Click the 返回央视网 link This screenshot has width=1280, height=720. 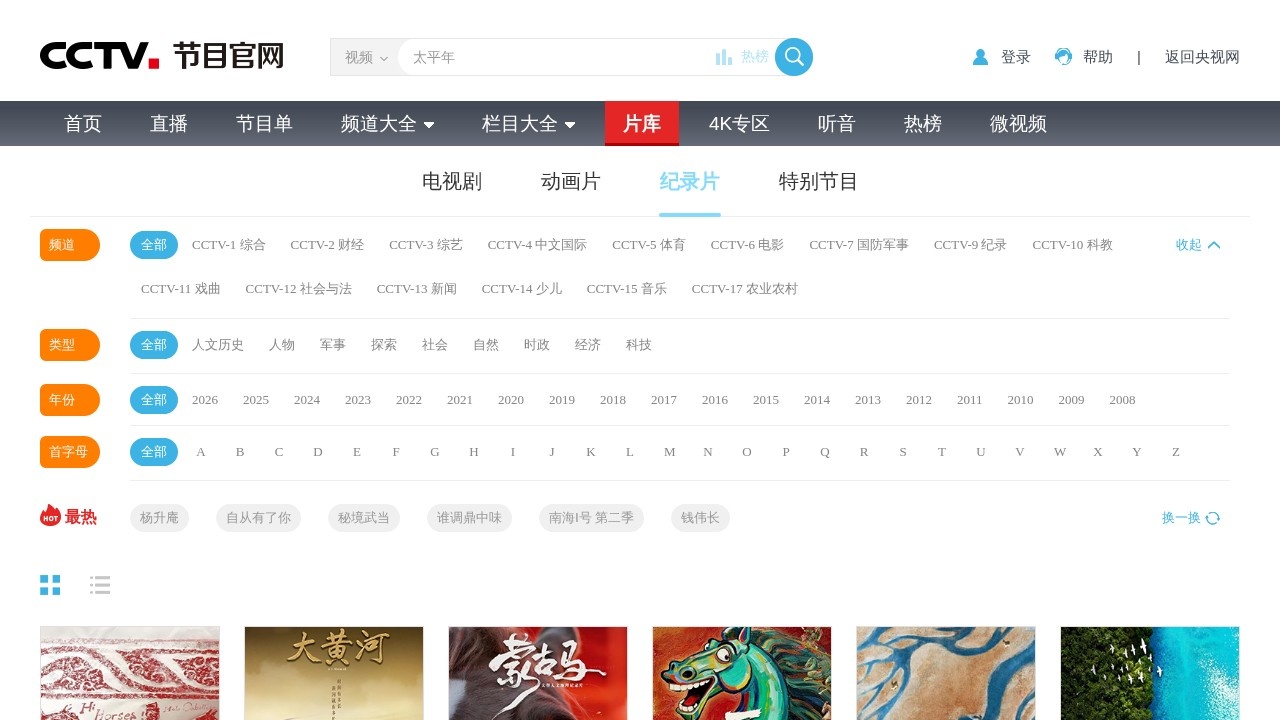(1202, 57)
